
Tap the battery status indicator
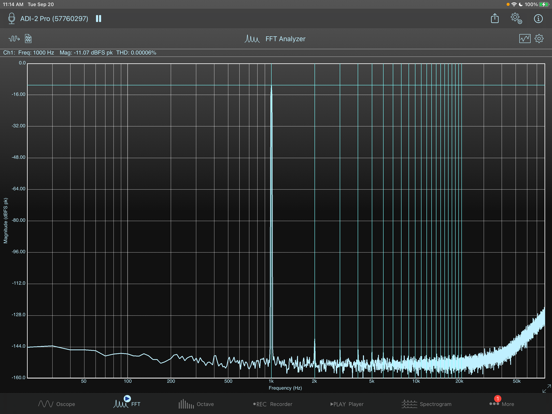click(x=544, y=5)
